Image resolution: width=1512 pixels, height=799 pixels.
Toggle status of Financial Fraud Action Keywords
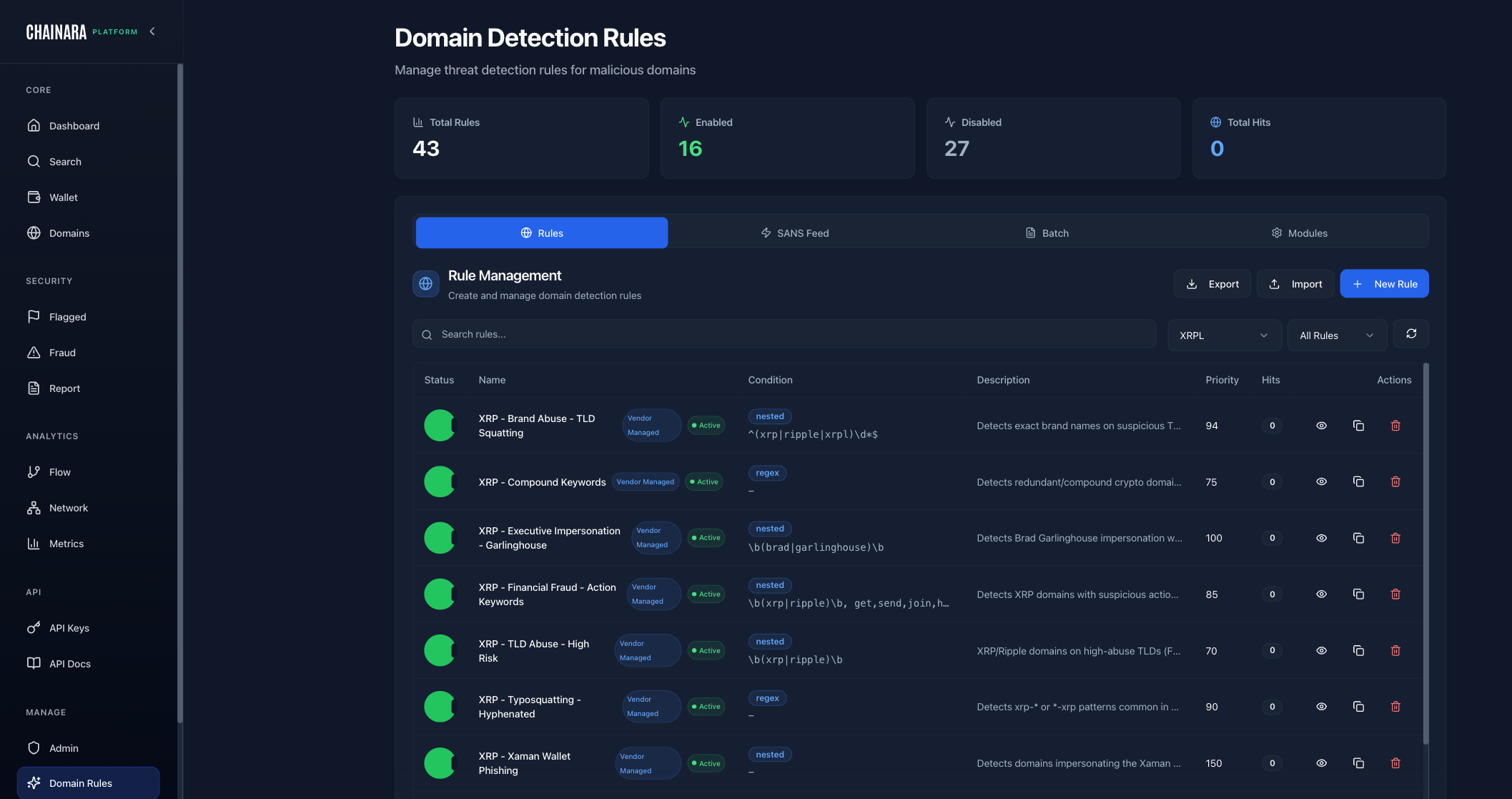[440, 594]
